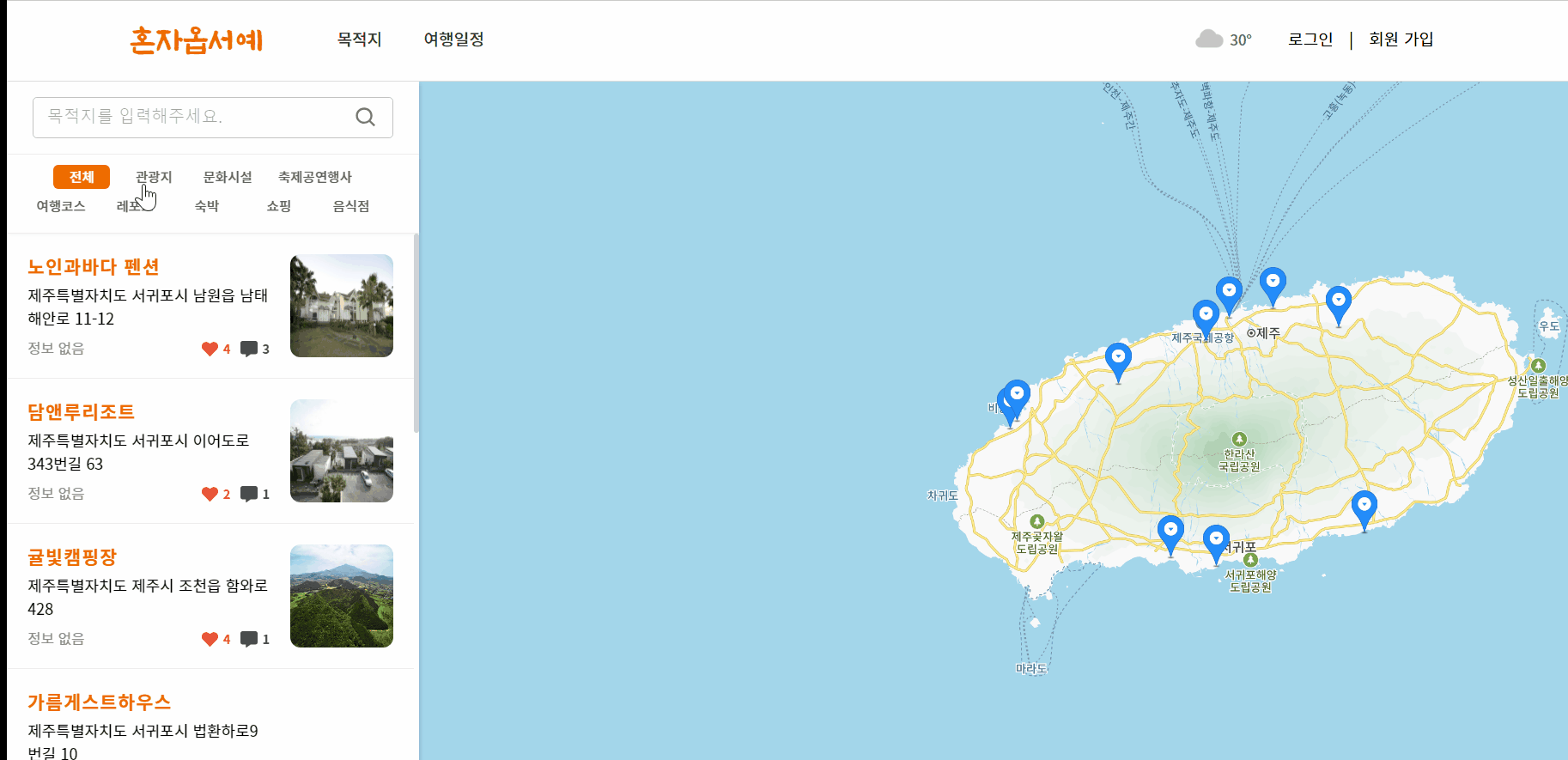Viewport: 1568px width, 760px height.
Task: Click the search magnifier icon
Action: (x=365, y=117)
